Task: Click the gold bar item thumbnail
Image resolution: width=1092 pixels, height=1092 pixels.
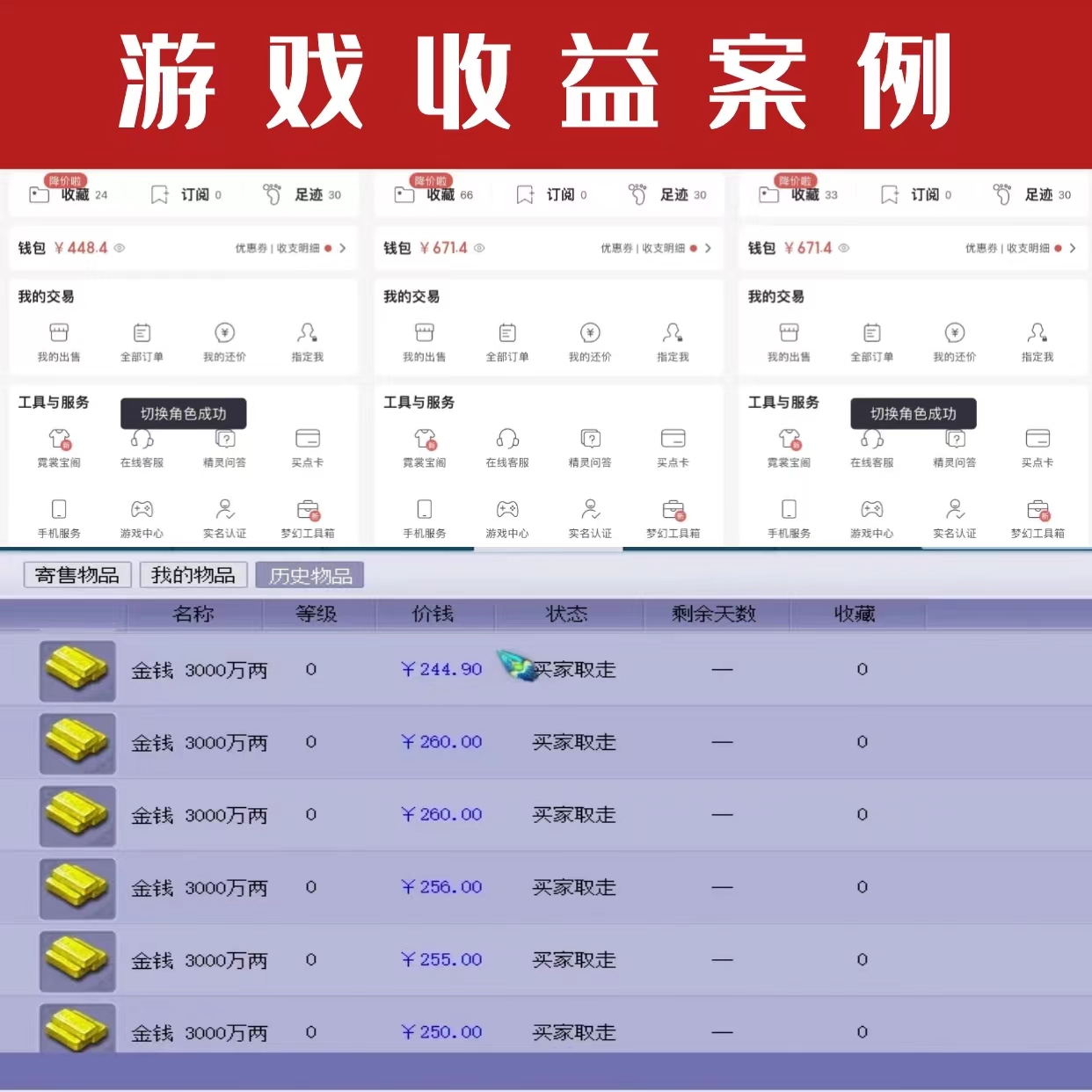Action: click(77, 670)
